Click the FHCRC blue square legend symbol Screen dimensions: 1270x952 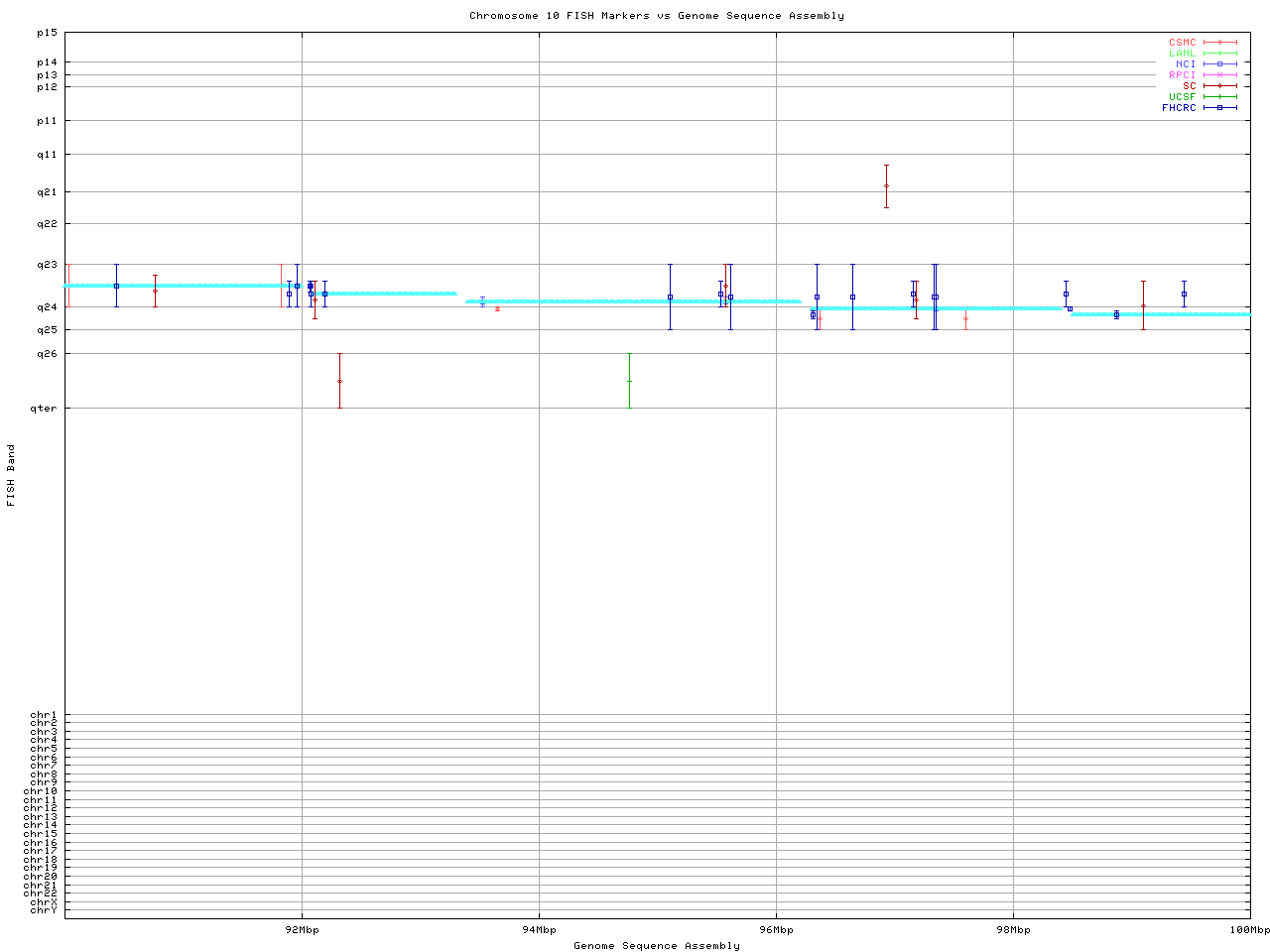pyautogui.click(x=1219, y=108)
